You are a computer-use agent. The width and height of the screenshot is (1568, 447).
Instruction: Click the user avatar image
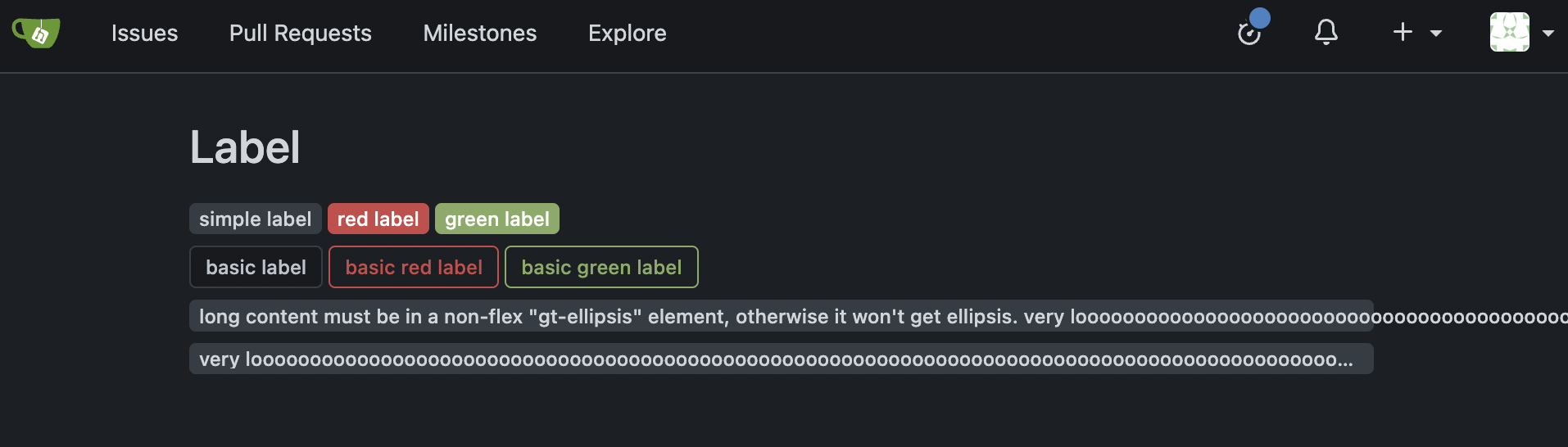(1510, 33)
